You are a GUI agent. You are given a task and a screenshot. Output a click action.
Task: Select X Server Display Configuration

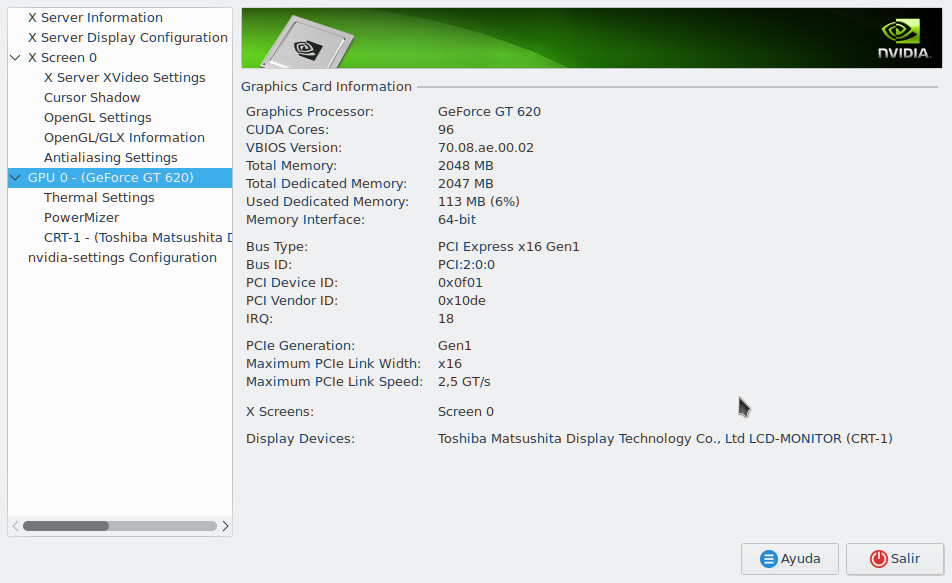128,38
